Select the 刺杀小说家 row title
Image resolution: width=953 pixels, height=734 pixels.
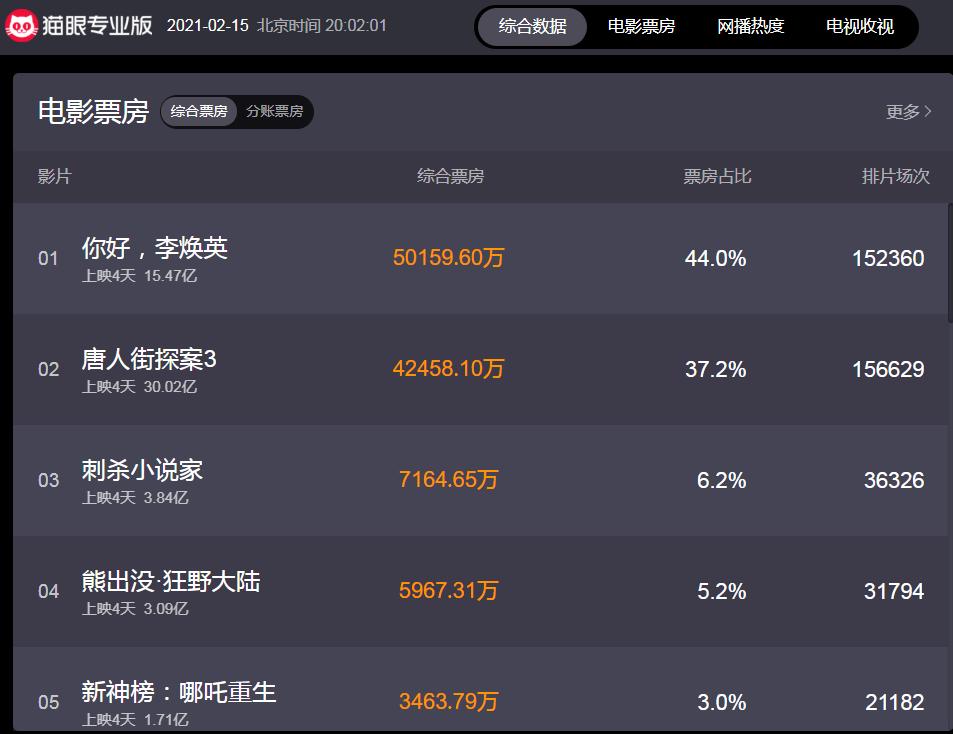pos(142,470)
